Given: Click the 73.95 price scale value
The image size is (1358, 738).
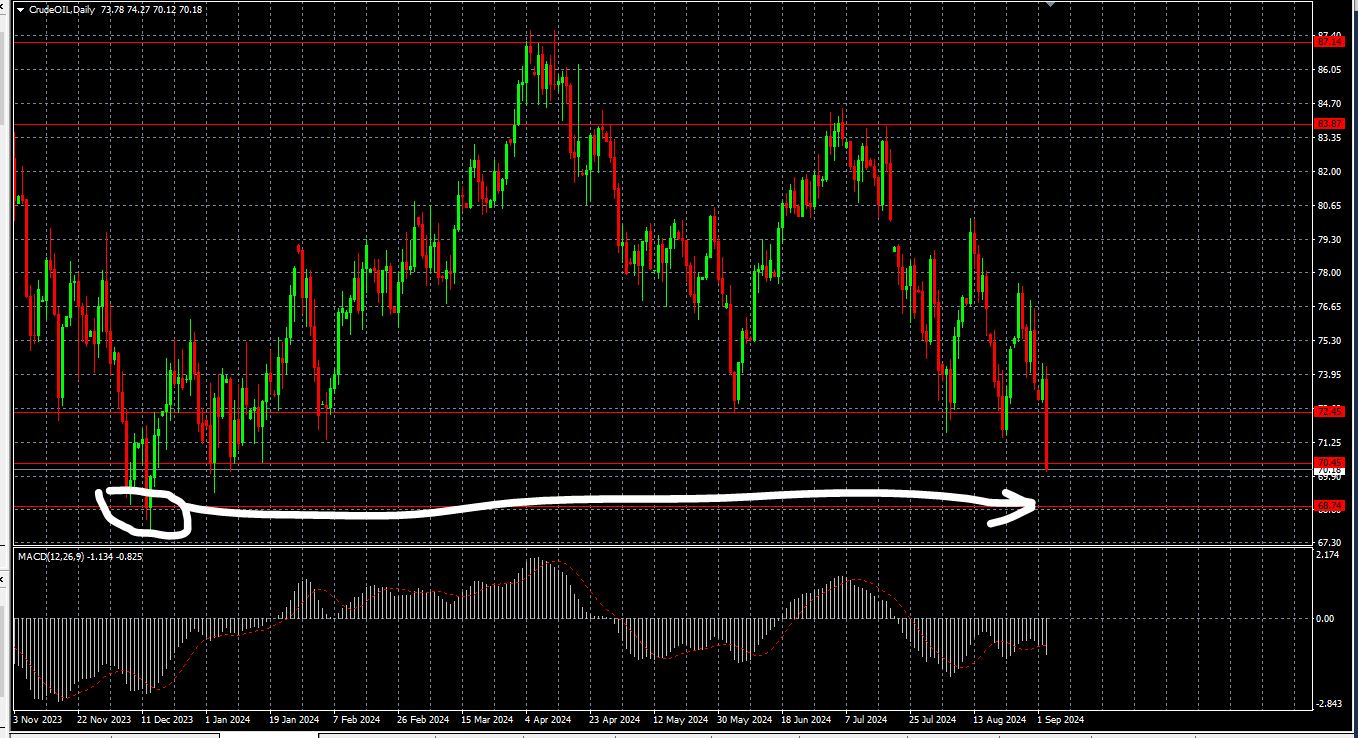Looking at the screenshot, I should point(1330,375).
